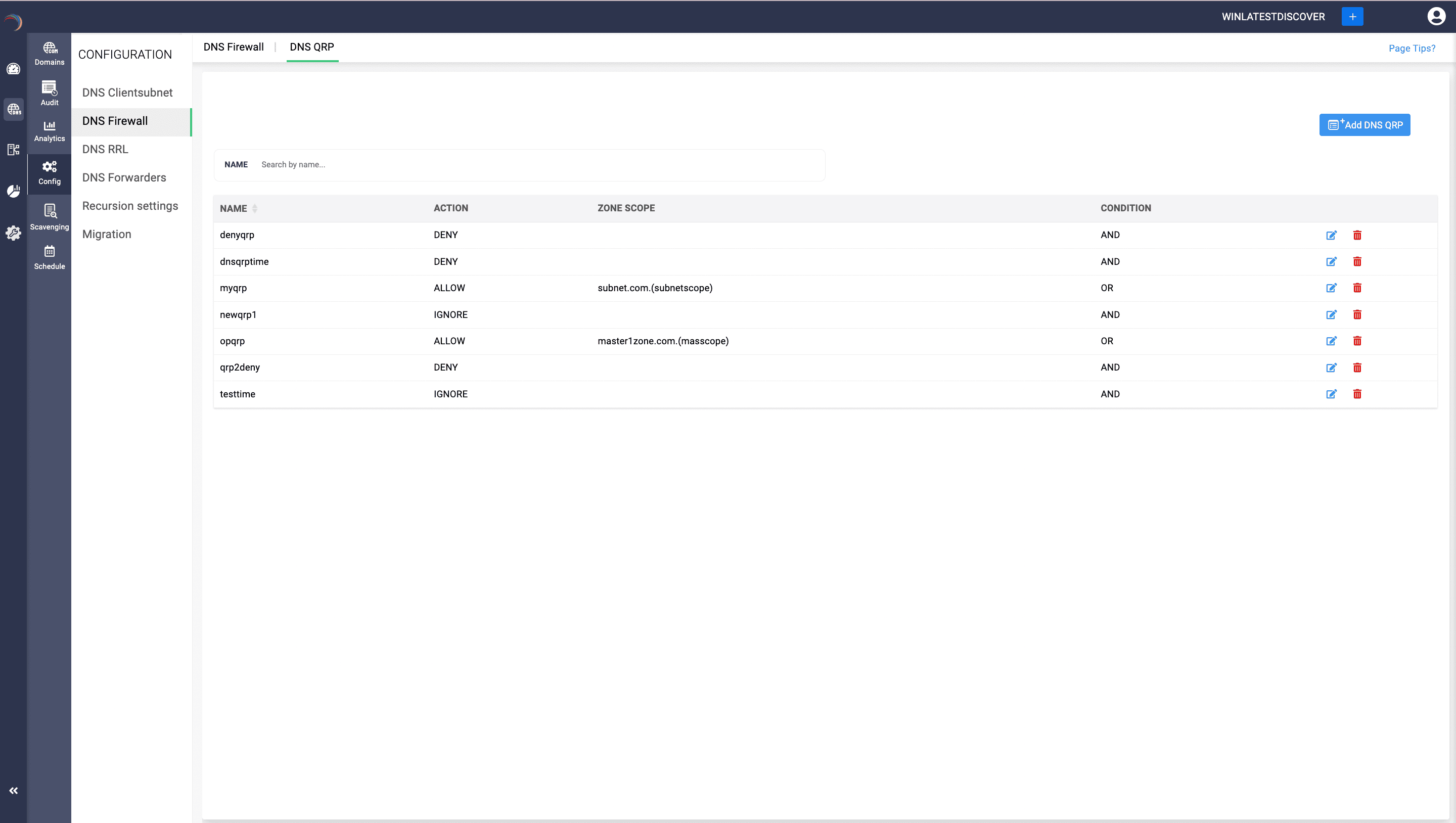Click the edit icon for denyqrp
The height and width of the screenshot is (823, 1456).
(1331, 235)
